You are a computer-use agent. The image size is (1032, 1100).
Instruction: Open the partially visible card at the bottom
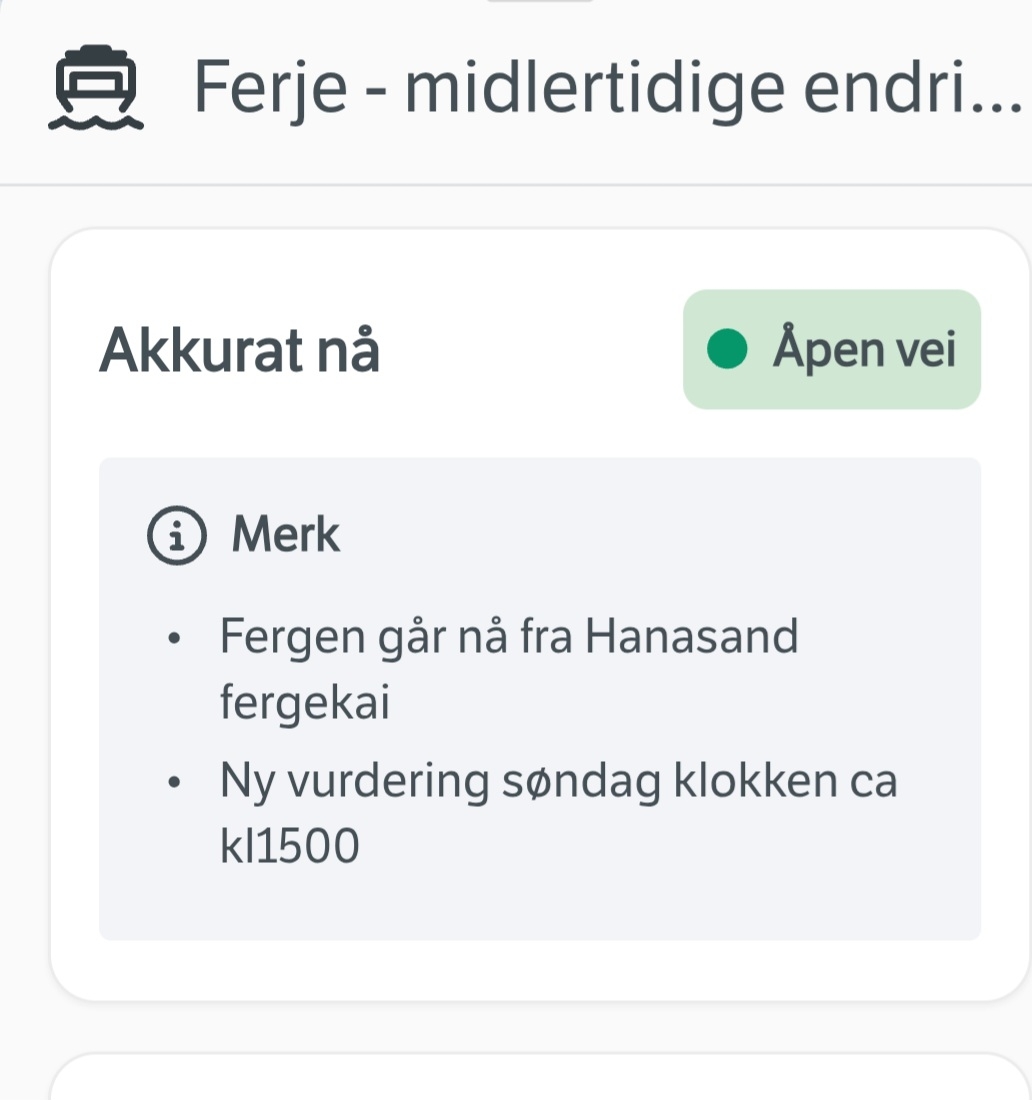540,1078
